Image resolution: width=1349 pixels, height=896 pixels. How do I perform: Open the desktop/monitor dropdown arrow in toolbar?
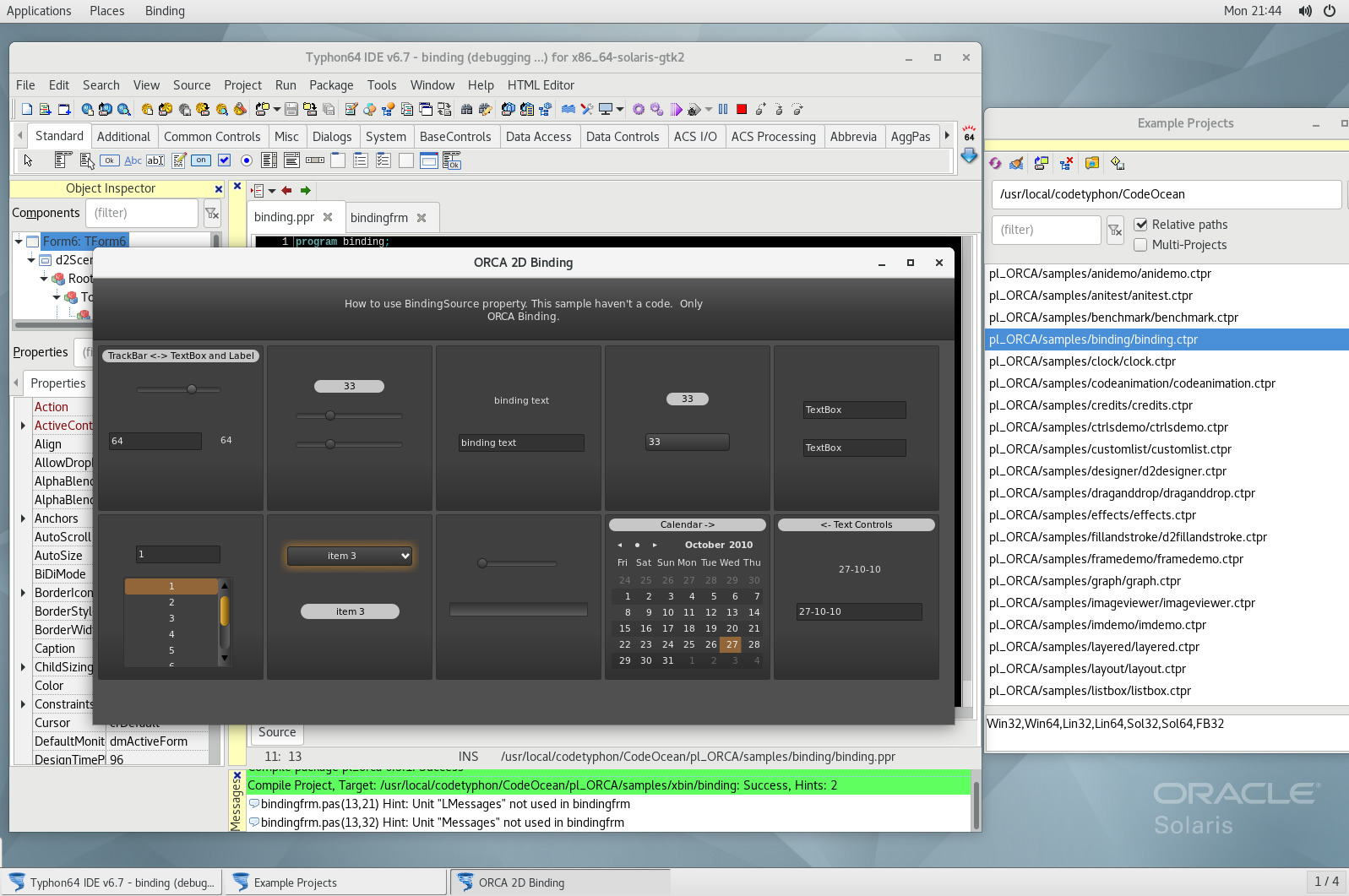tap(620, 109)
